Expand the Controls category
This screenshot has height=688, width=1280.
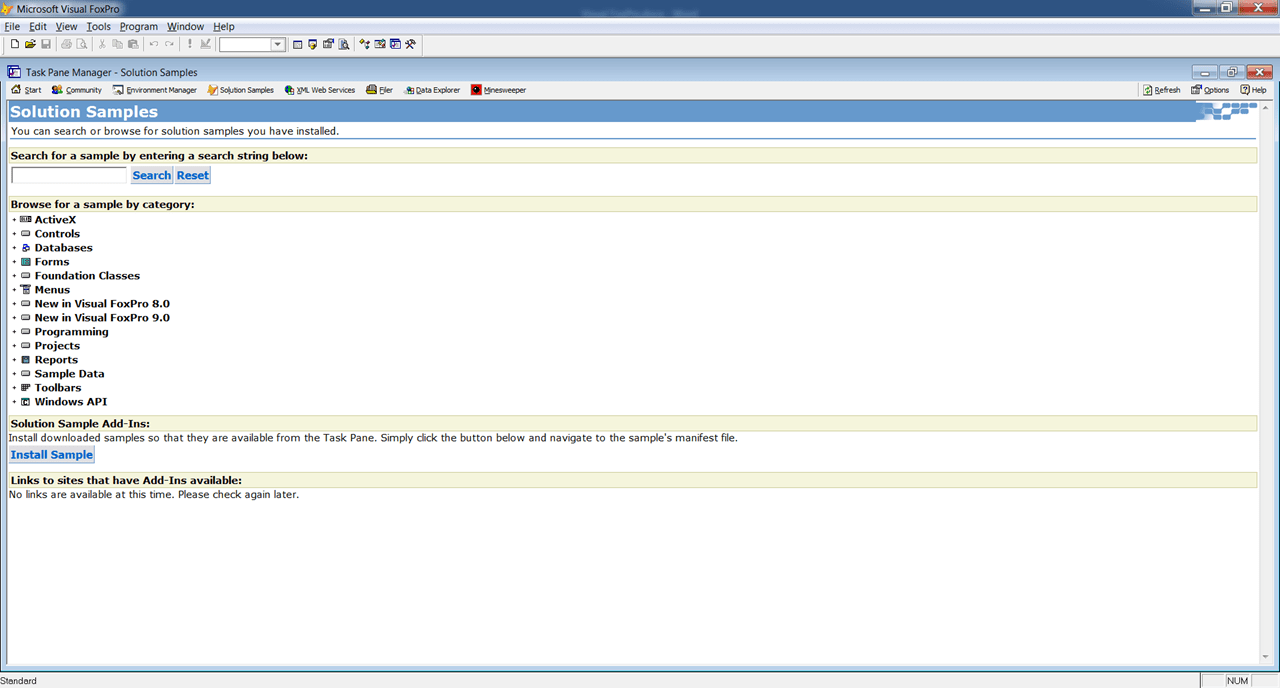15,234
